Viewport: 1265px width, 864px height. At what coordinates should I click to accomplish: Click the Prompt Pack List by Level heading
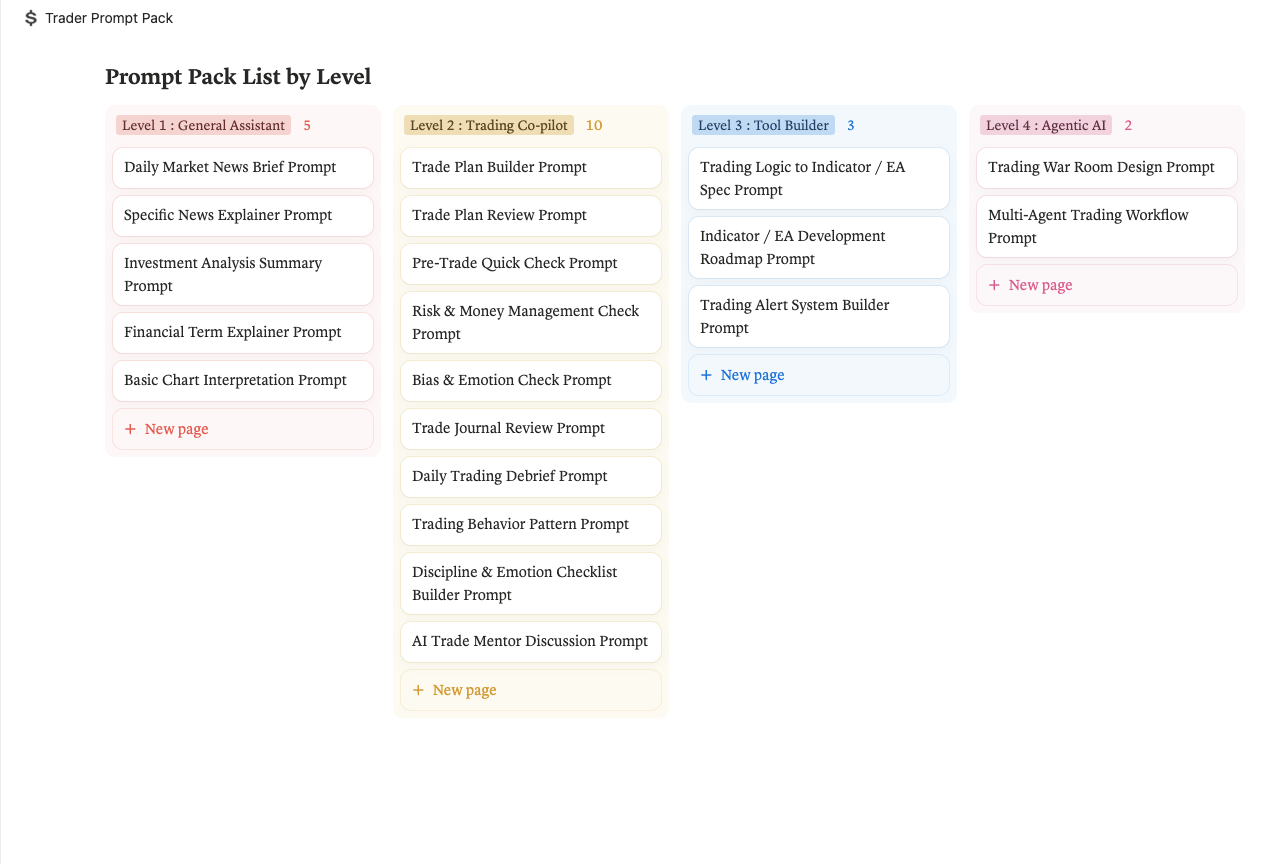tap(238, 76)
